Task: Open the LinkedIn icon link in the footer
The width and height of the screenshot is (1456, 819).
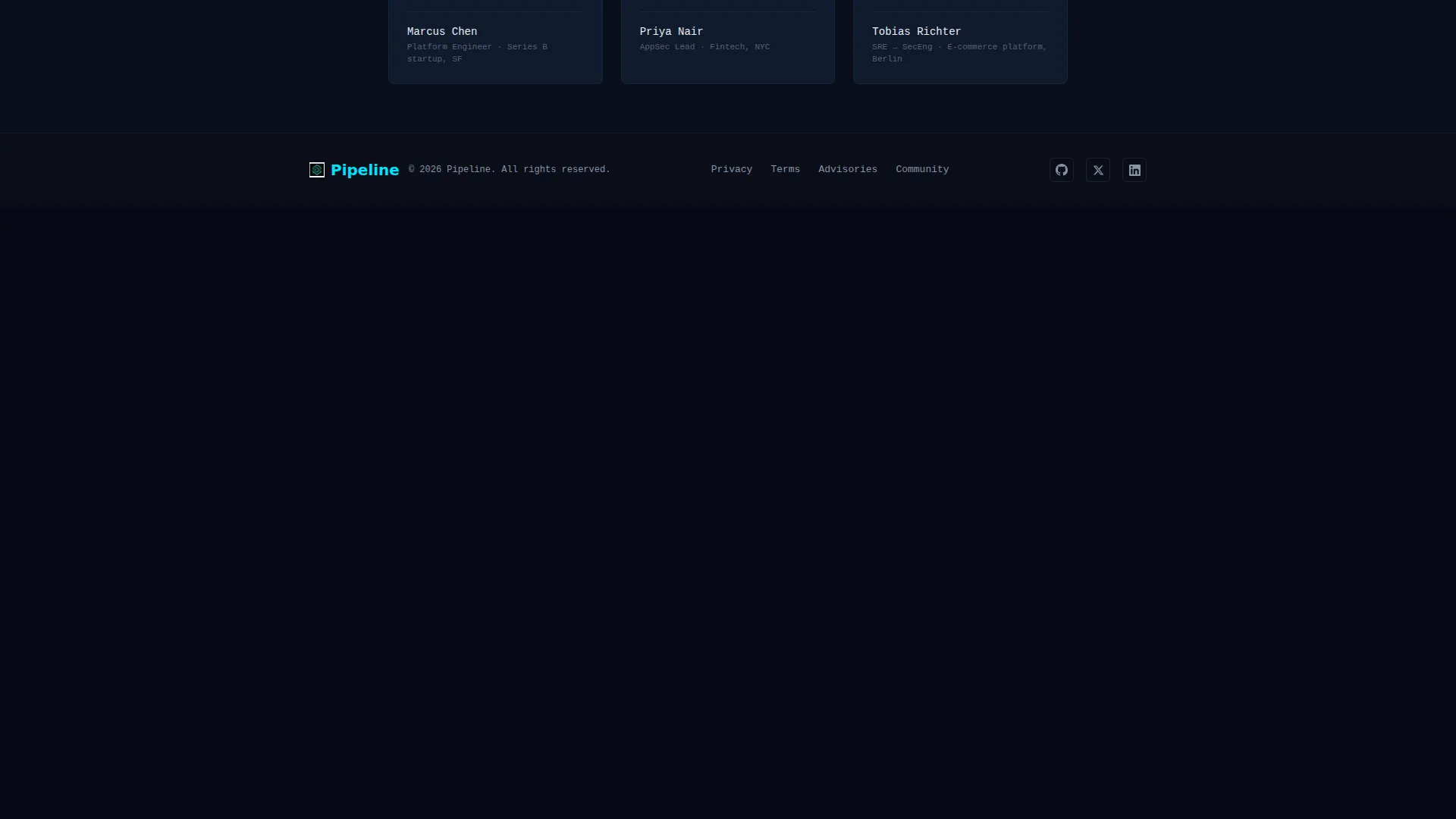Action: (x=1134, y=170)
